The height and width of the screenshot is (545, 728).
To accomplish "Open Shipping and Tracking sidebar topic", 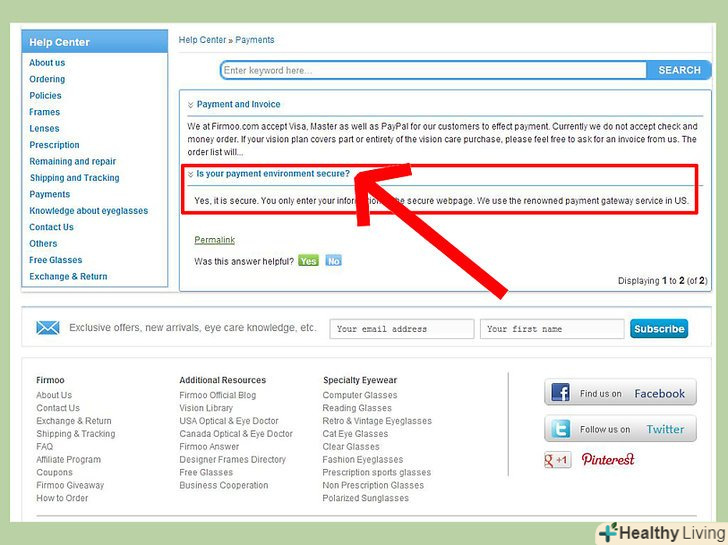I will click(74, 178).
